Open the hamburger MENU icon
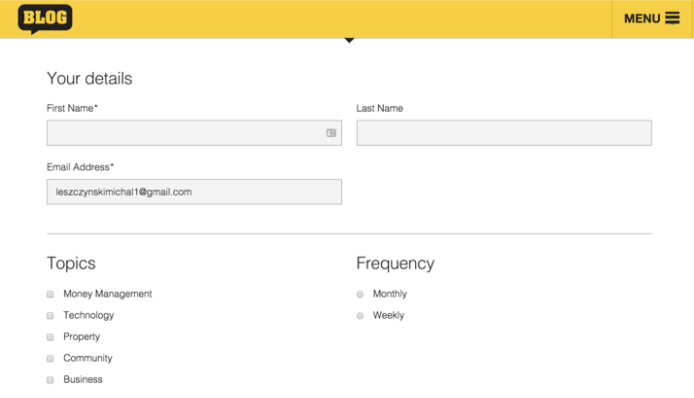 coord(672,18)
